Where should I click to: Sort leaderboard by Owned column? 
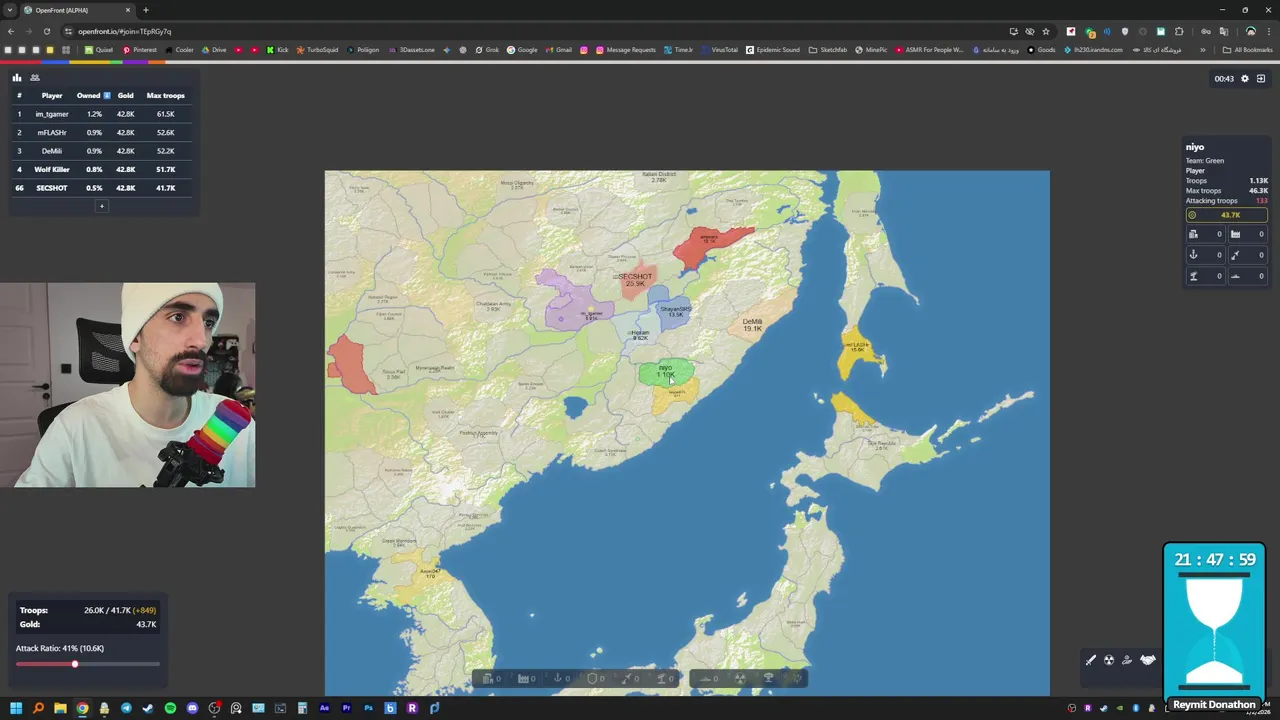[x=93, y=96]
